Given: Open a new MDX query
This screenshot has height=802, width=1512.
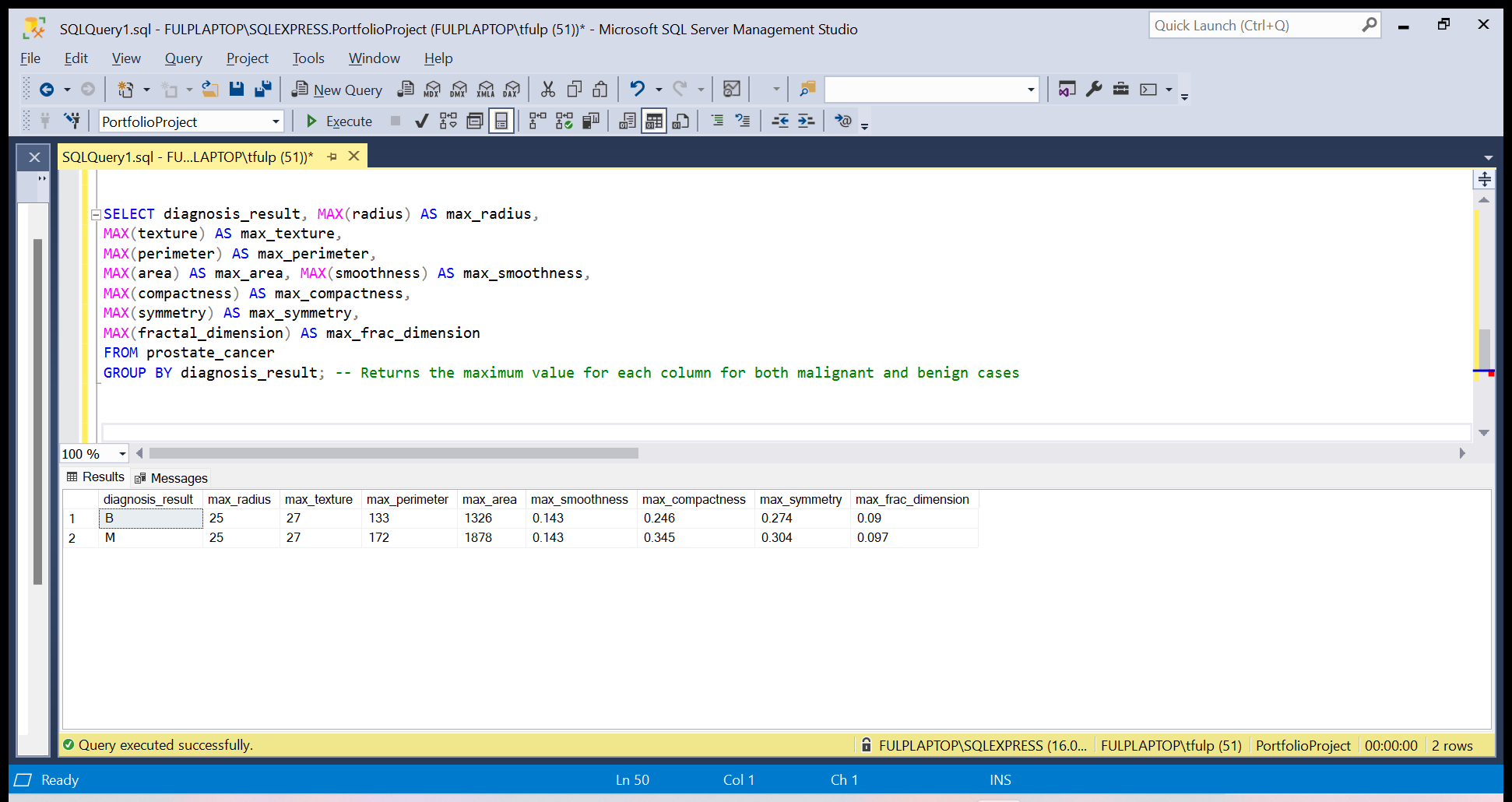Looking at the screenshot, I should click(x=431, y=89).
